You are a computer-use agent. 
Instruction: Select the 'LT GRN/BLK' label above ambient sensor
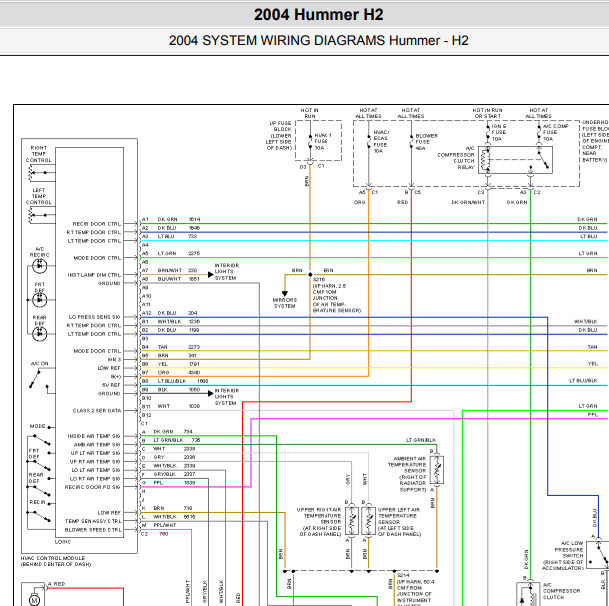point(421,440)
